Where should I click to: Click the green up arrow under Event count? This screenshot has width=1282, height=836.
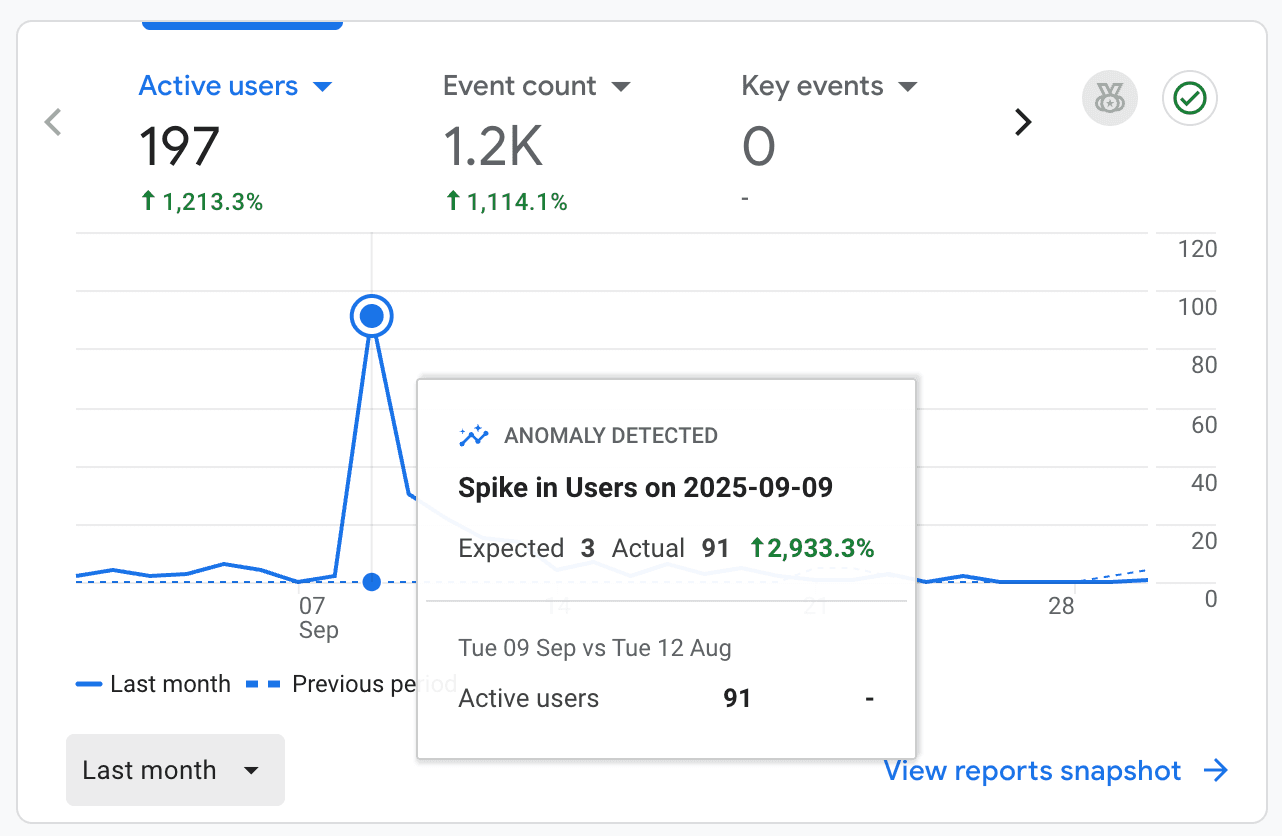tap(453, 201)
